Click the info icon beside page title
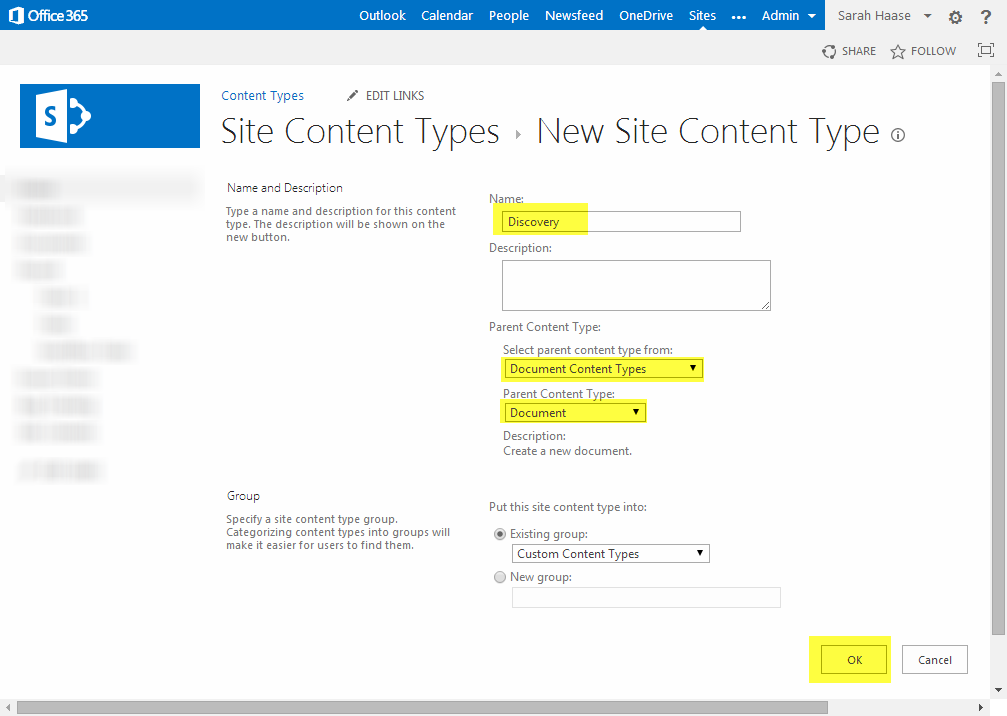 [897, 135]
